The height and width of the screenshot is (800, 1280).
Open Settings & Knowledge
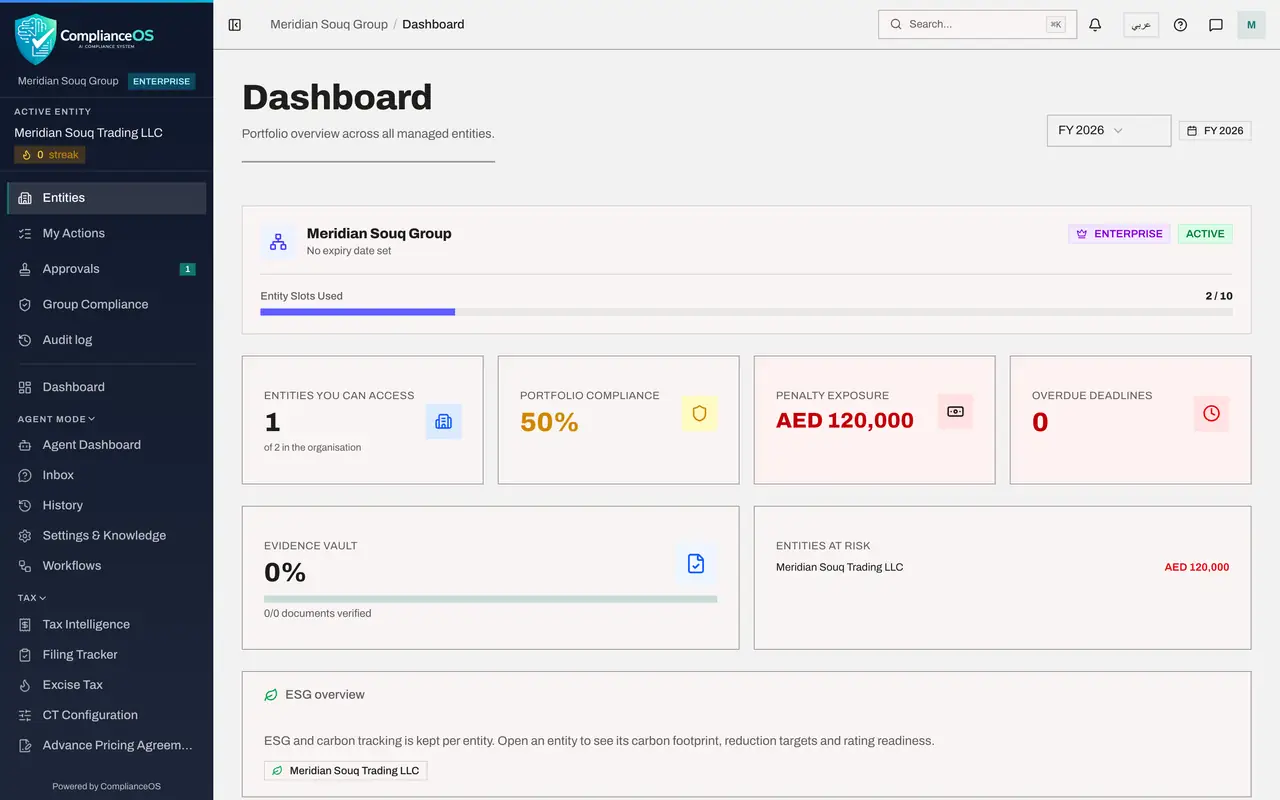point(107,535)
